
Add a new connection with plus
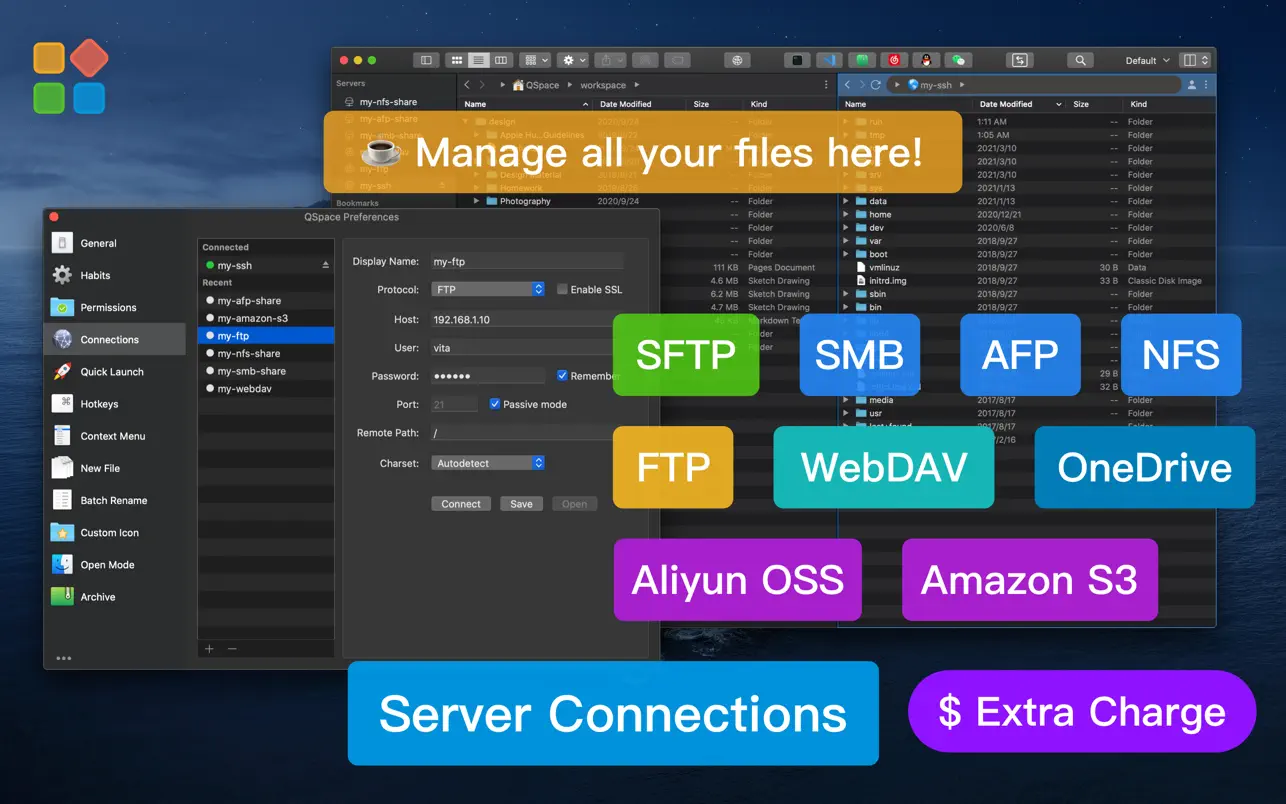209,649
